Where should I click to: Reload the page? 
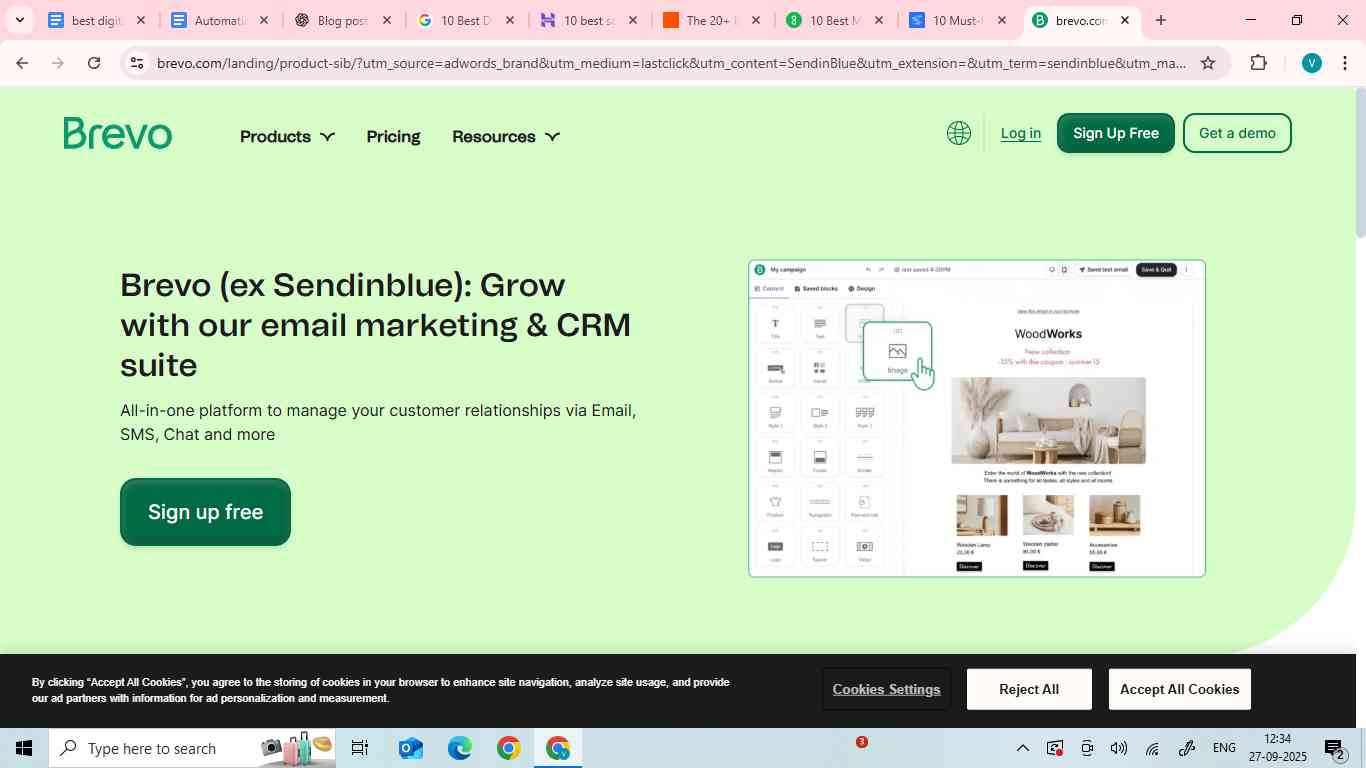94,63
